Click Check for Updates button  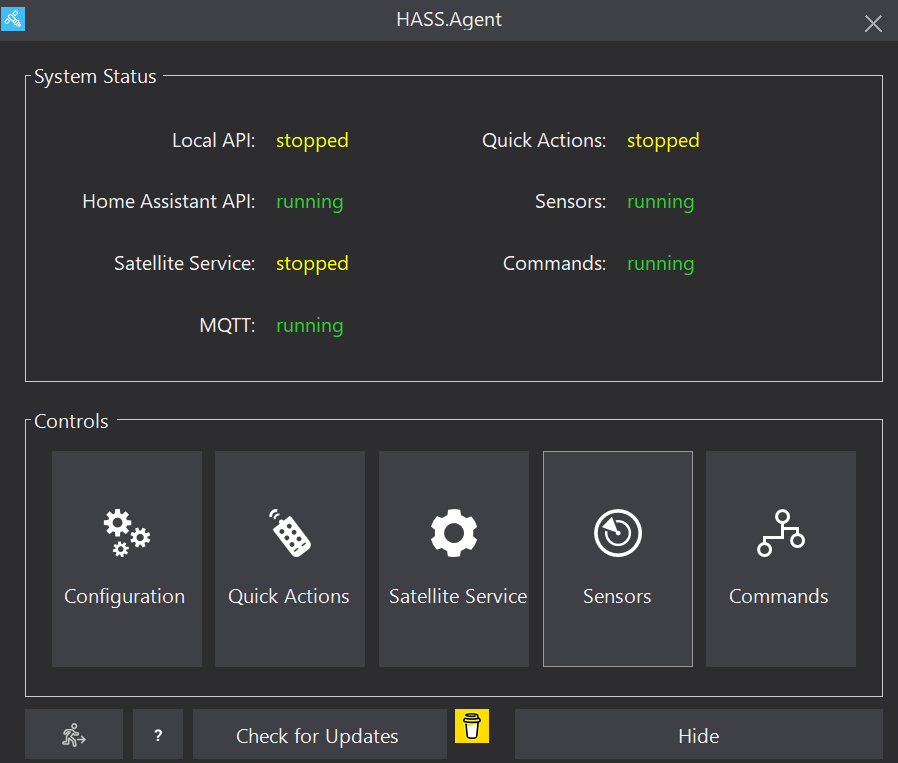tap(320, 734)
